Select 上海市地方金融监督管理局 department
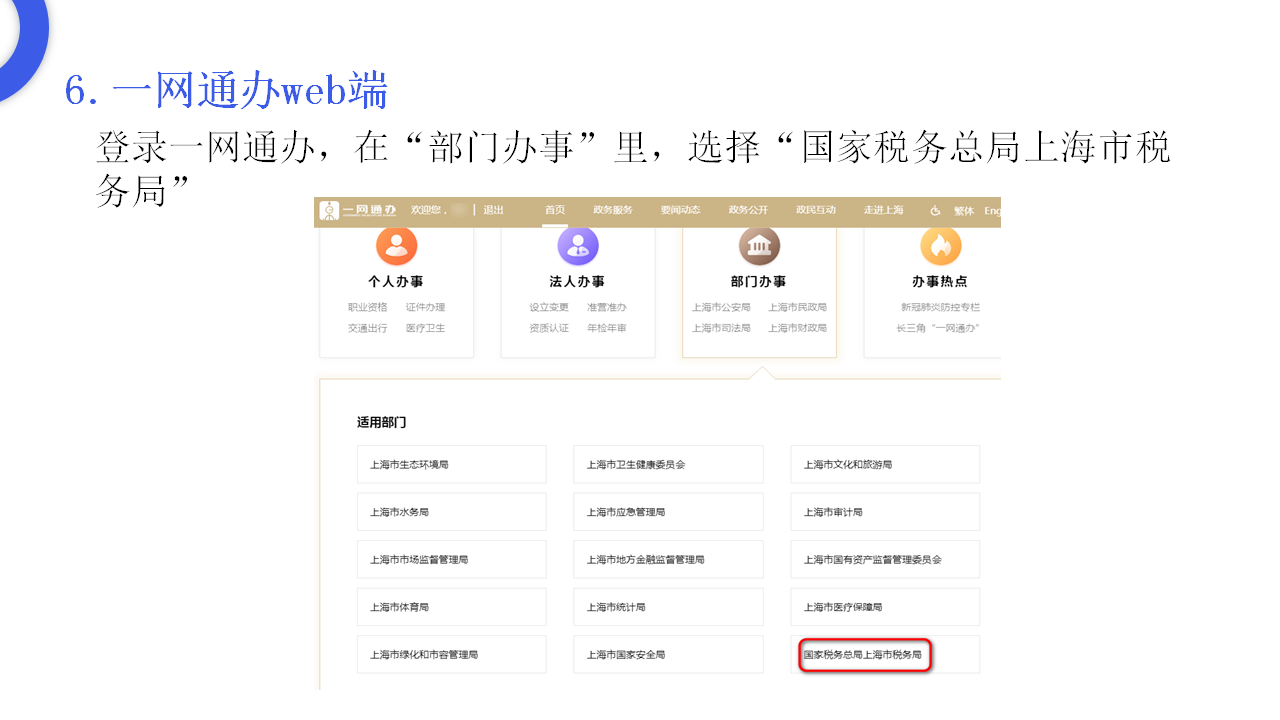The height and width of the screenshot is (720, 1280). (668, 560)
